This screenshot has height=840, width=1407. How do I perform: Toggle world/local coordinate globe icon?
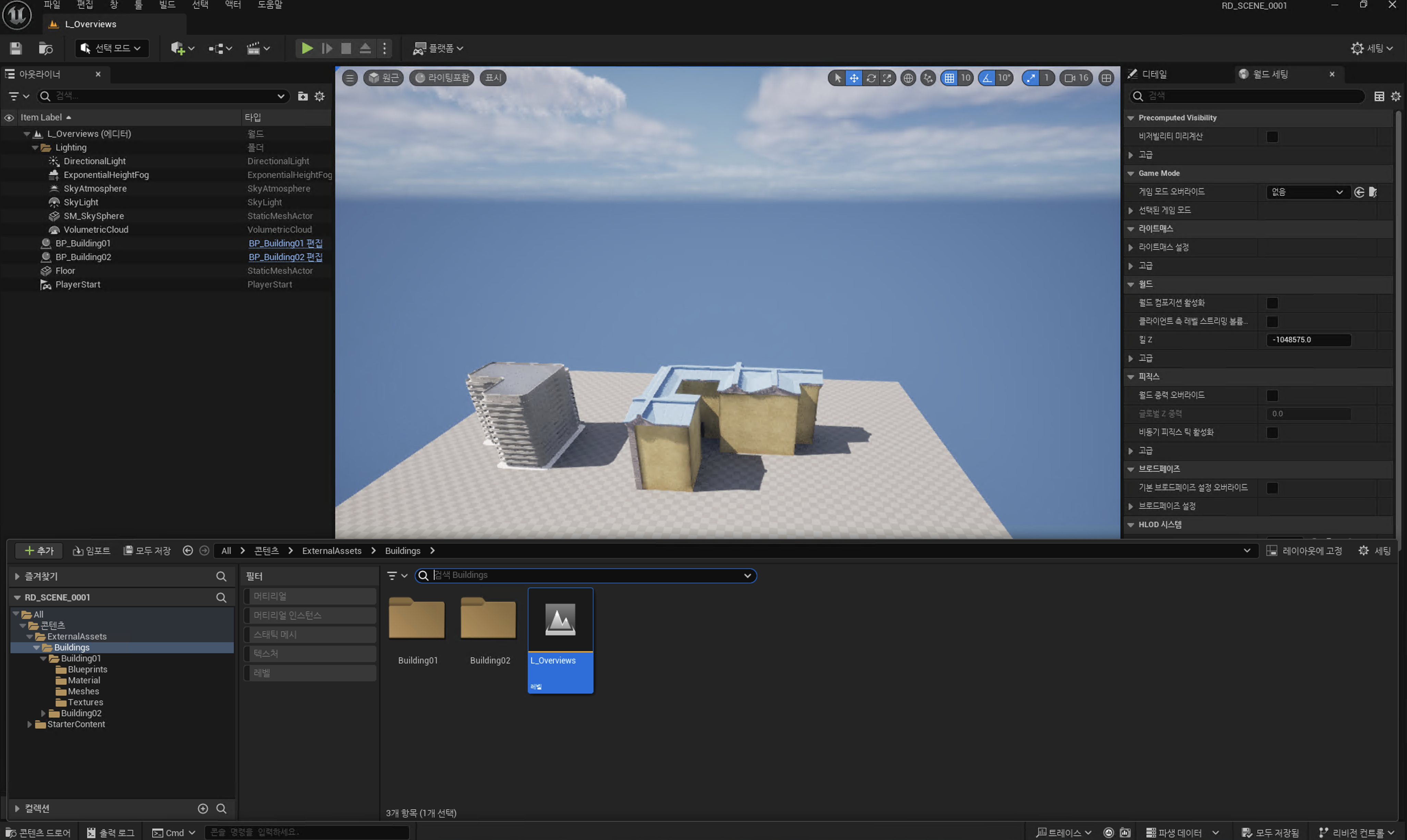tap(908, 77)
